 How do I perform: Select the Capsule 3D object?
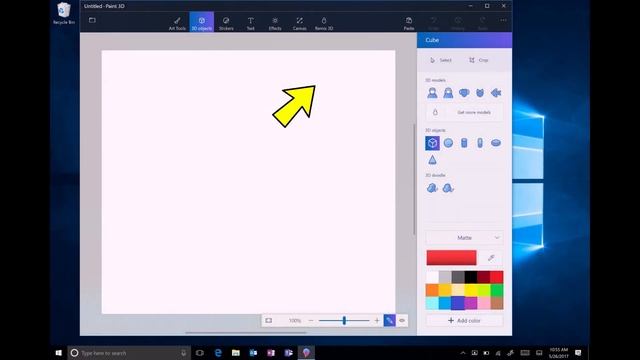click(480, 143)
